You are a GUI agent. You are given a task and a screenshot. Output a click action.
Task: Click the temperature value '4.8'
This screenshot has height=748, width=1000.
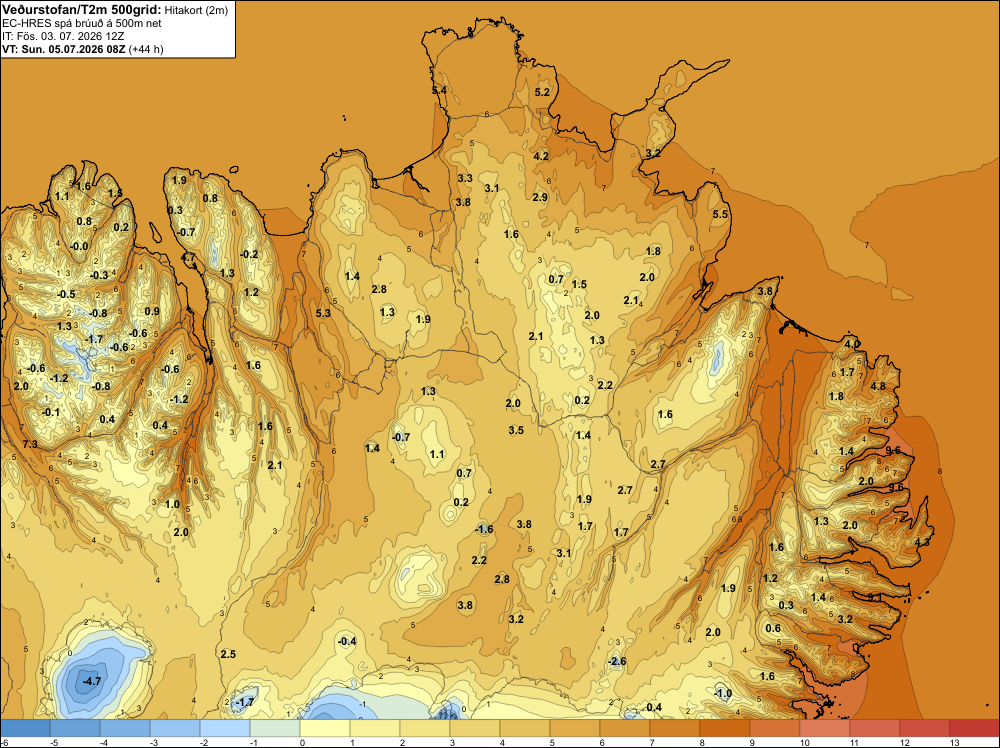878,386
